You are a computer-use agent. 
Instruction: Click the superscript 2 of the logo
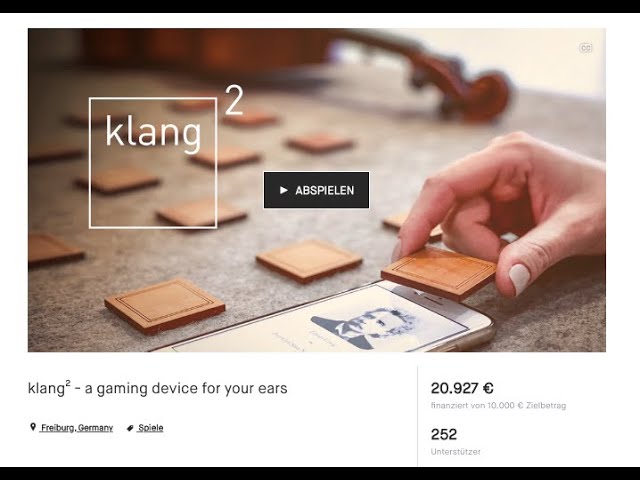(x=234, y=100)
